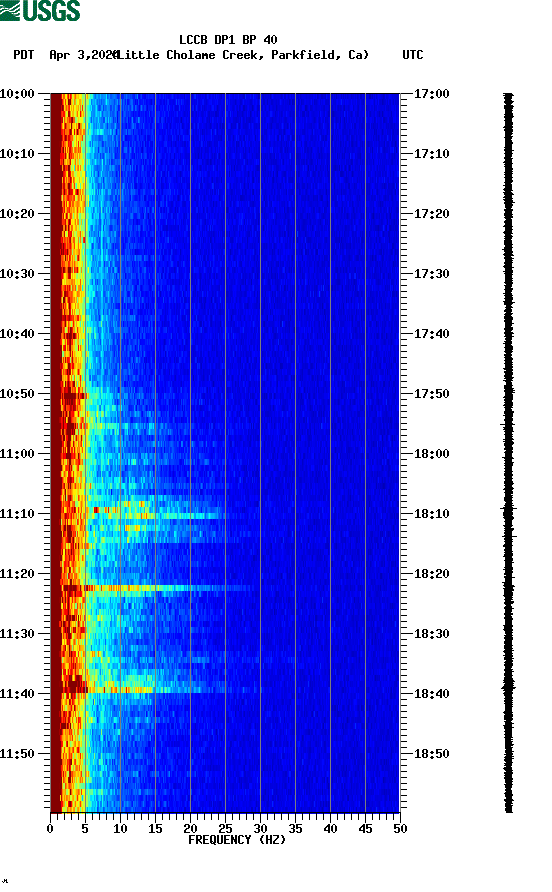Click the 10:00 PDT time label
Screen dimensions: 552x892
click(x=17, y=94)
